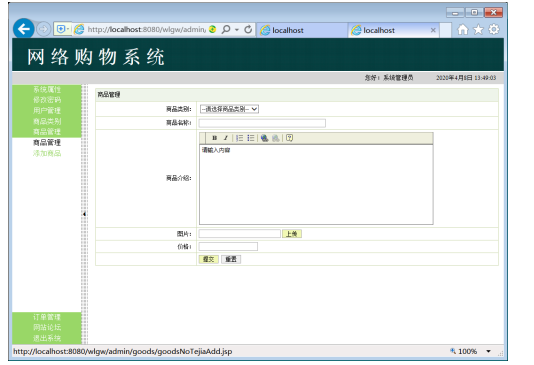Open 商品类别 in the sidebar menu
Screen dimensions: 534x365
click(x=47, y=121)
